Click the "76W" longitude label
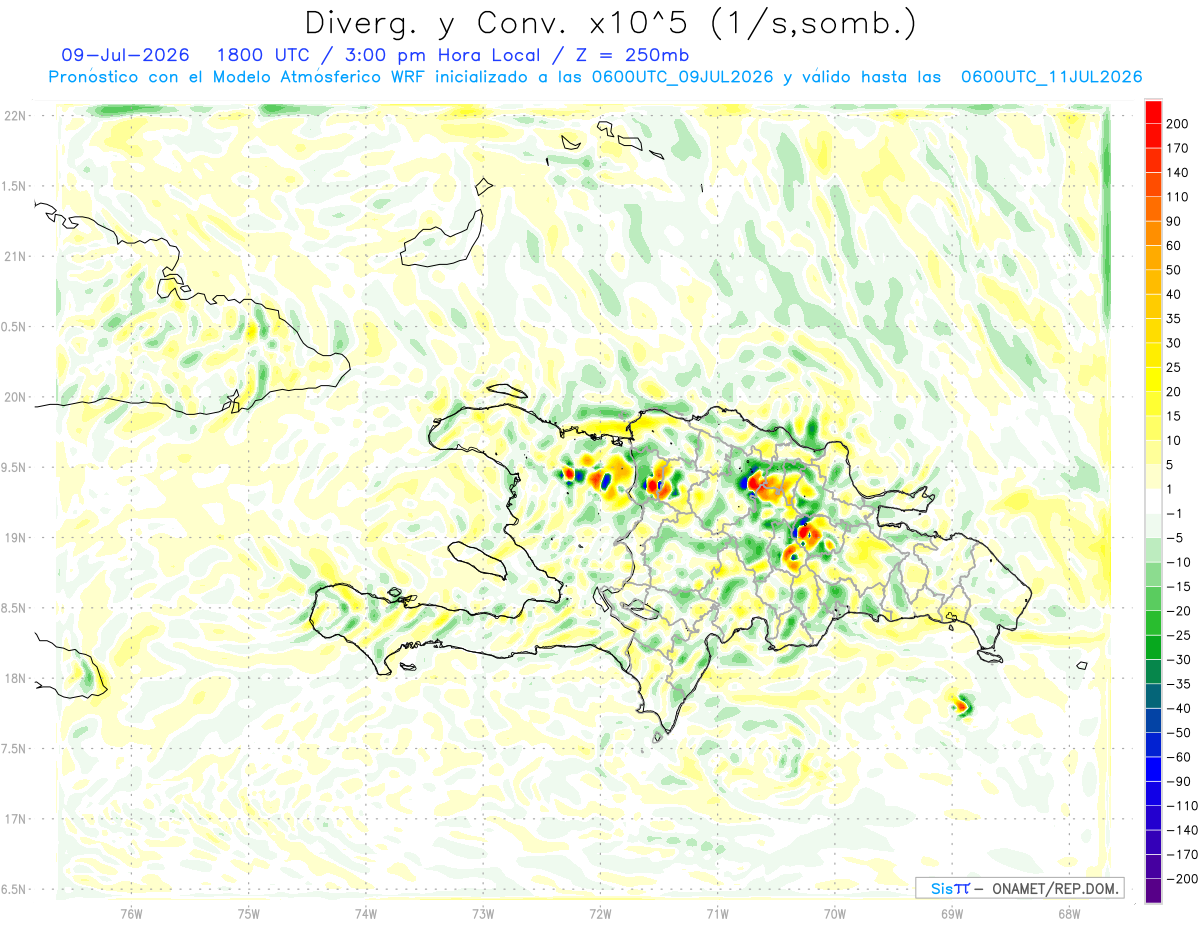The image size is (1200, 927). 131,913
